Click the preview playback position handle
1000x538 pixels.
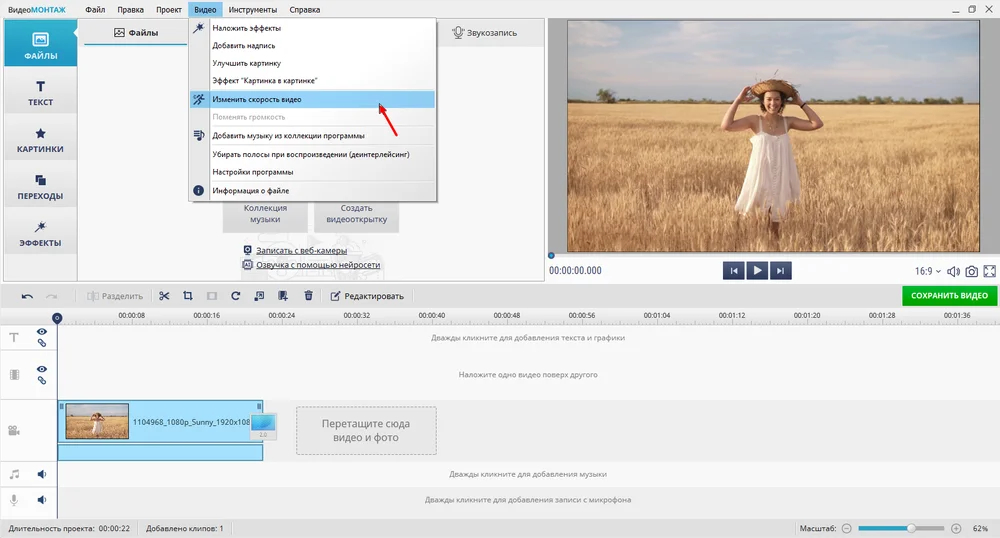tap(551, 256)
